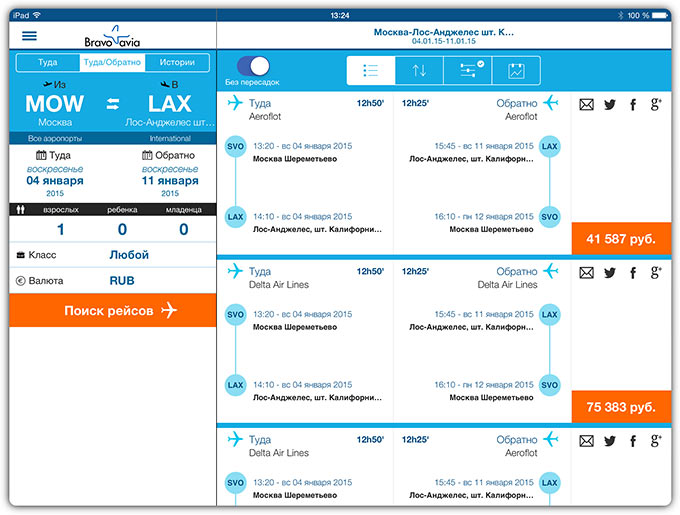Tap SVO arrival badge in second result return
Screen dimensions: 680x515
point(549,385)
